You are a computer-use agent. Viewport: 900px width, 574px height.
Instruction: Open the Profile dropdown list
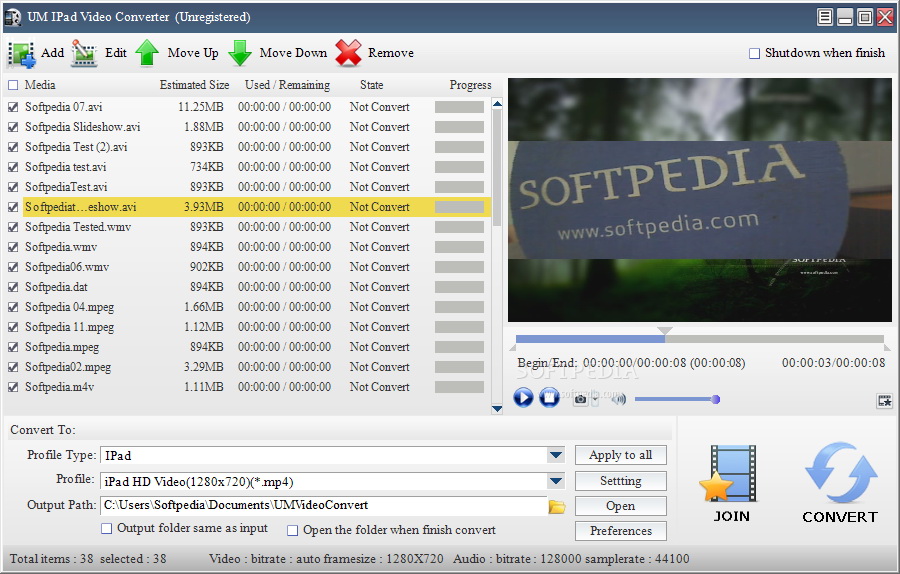tap(556, 481)
